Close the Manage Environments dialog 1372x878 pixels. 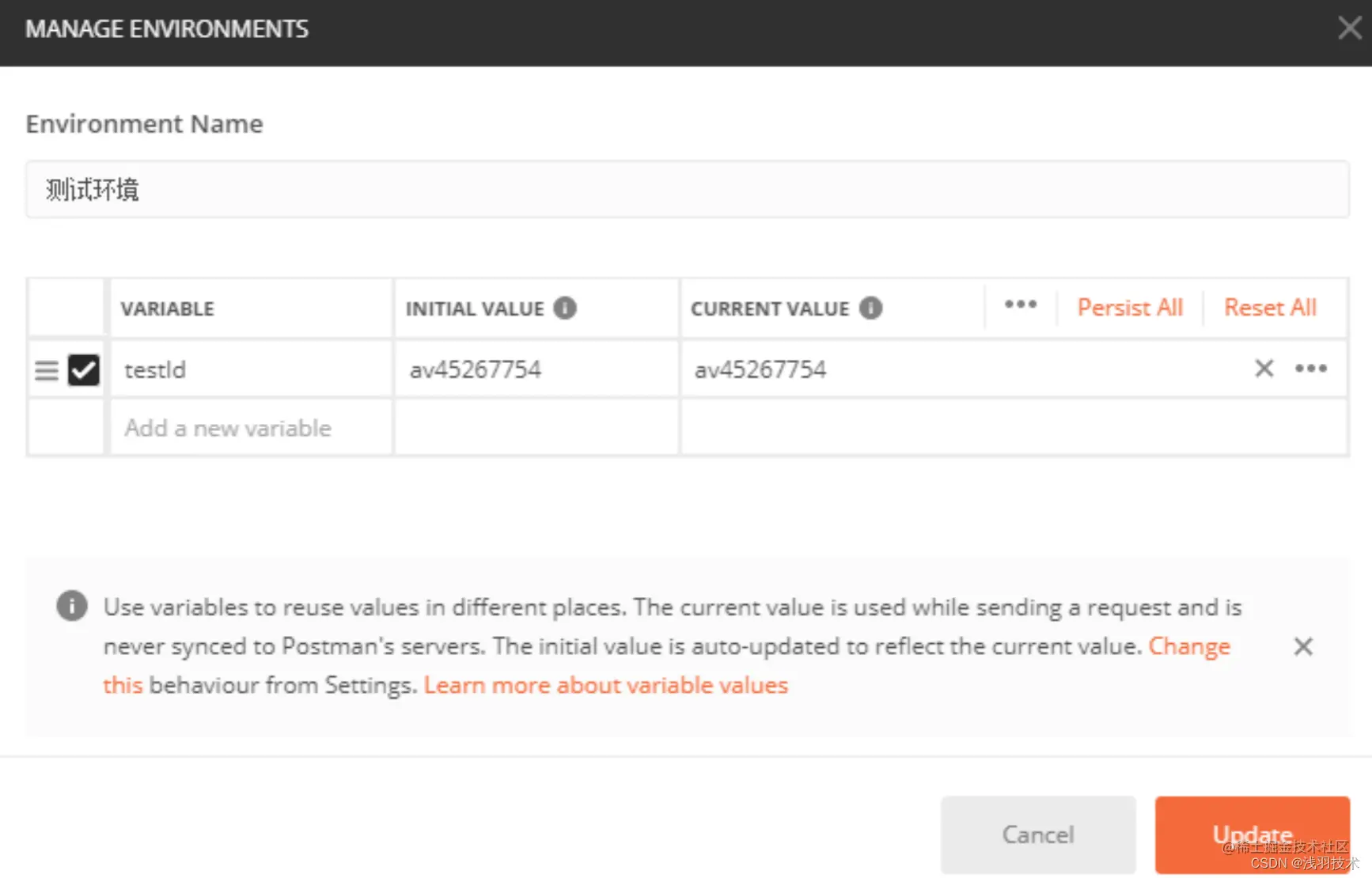pyautogui.click(x=1349, y=28)
